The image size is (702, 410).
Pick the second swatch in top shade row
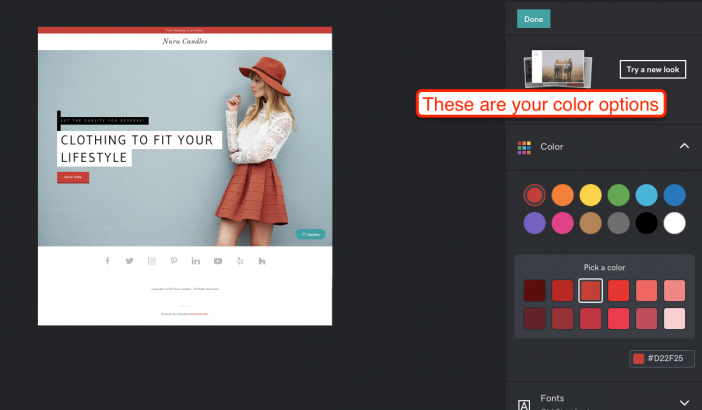562,290
